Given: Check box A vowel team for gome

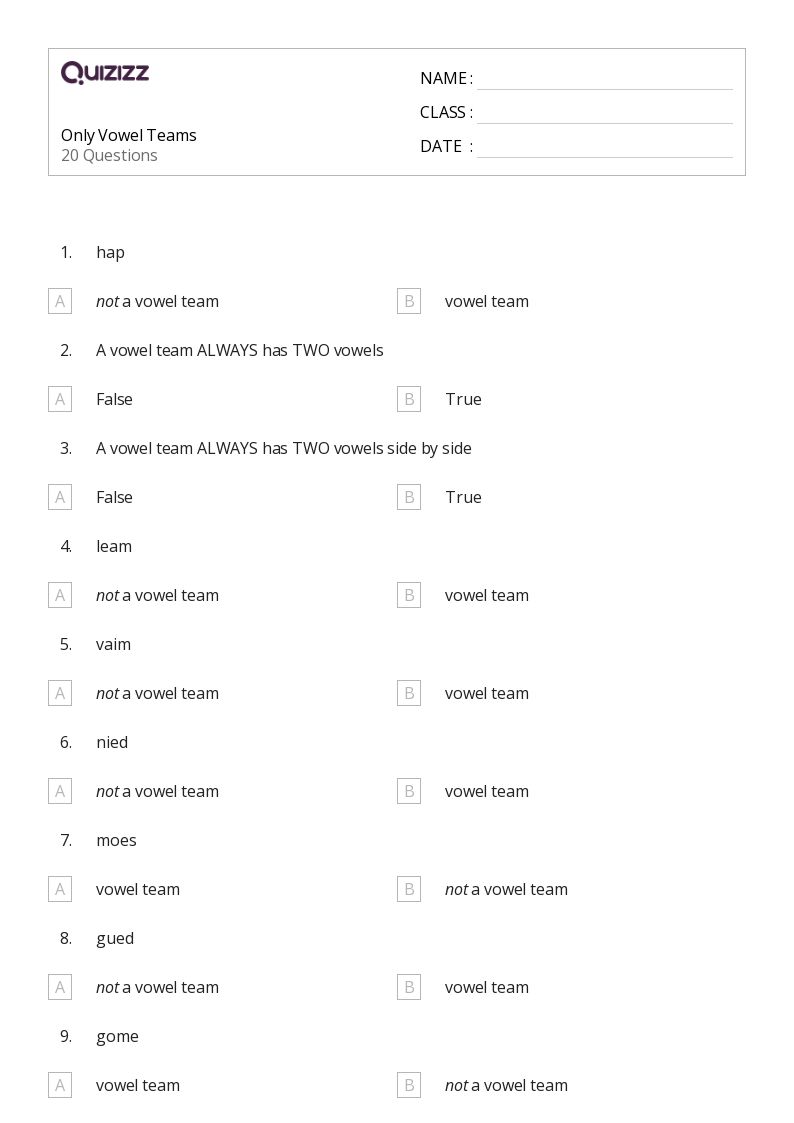Looking at the screenshot, I should tap(60, 1086).
